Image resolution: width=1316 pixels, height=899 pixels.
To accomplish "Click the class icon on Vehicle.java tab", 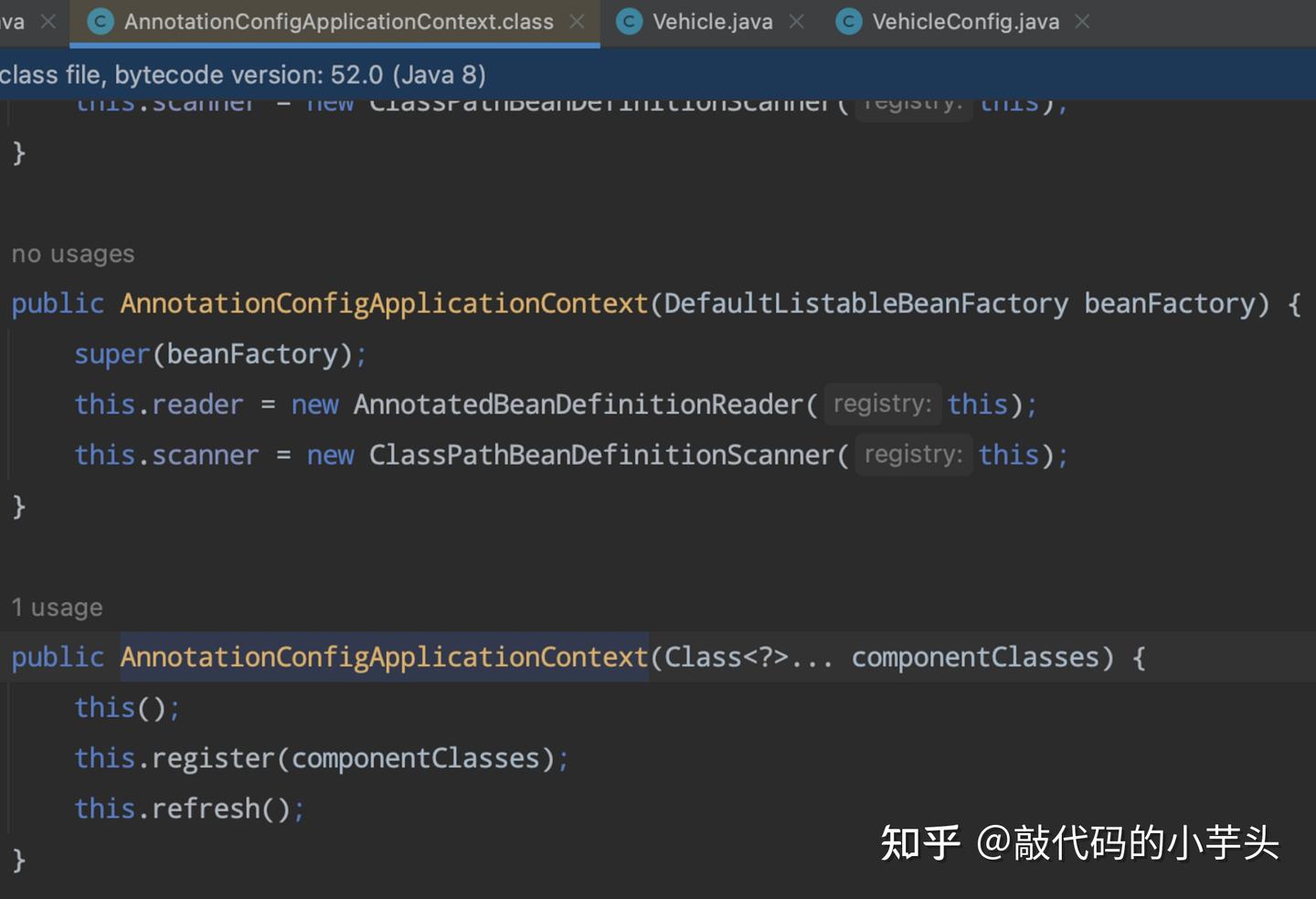I will (629, 21).
